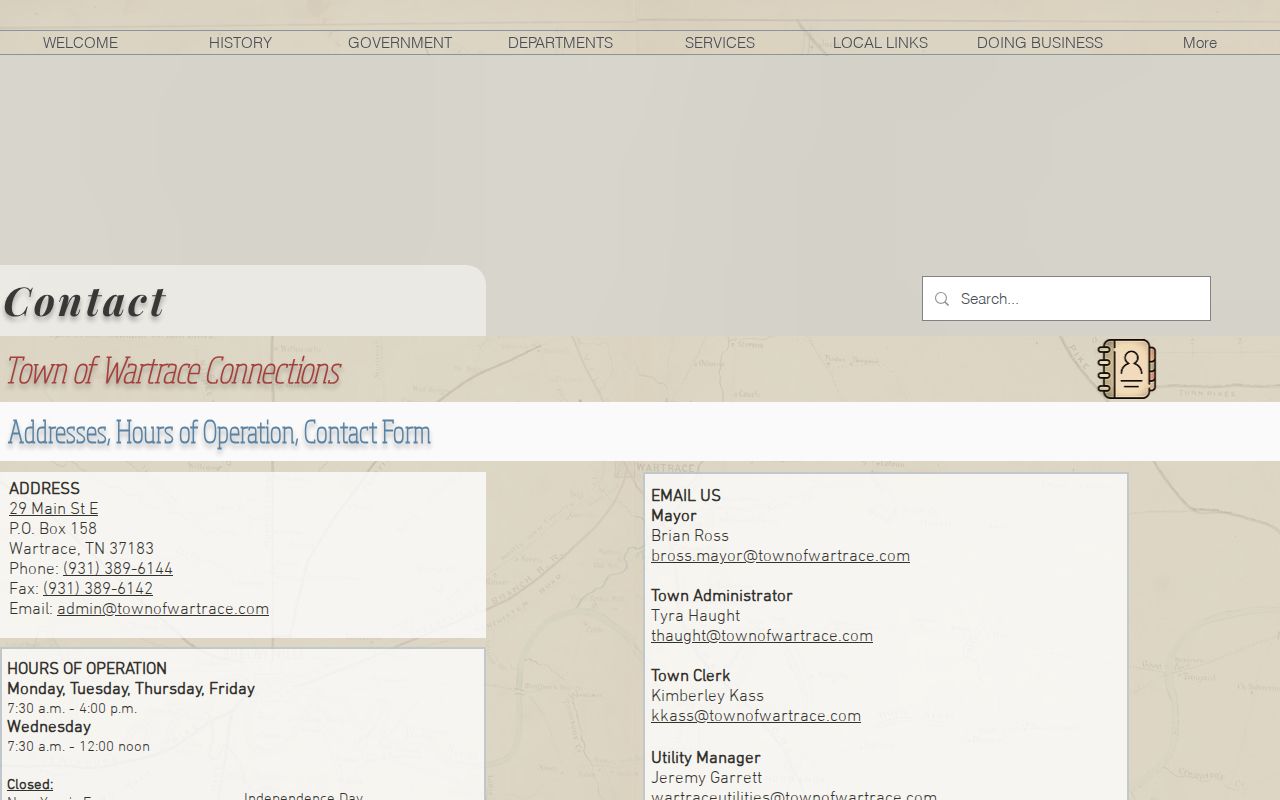Open the HISTORY menu item

[240, 42]
